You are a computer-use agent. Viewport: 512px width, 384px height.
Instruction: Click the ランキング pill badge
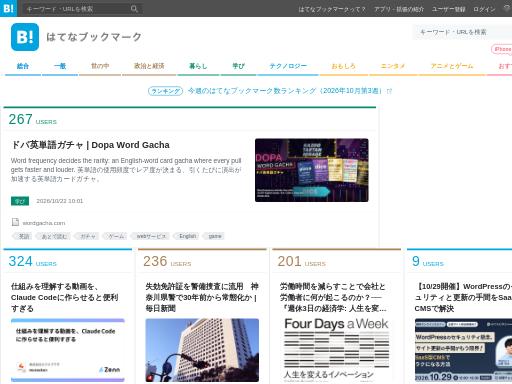(165, 91)
